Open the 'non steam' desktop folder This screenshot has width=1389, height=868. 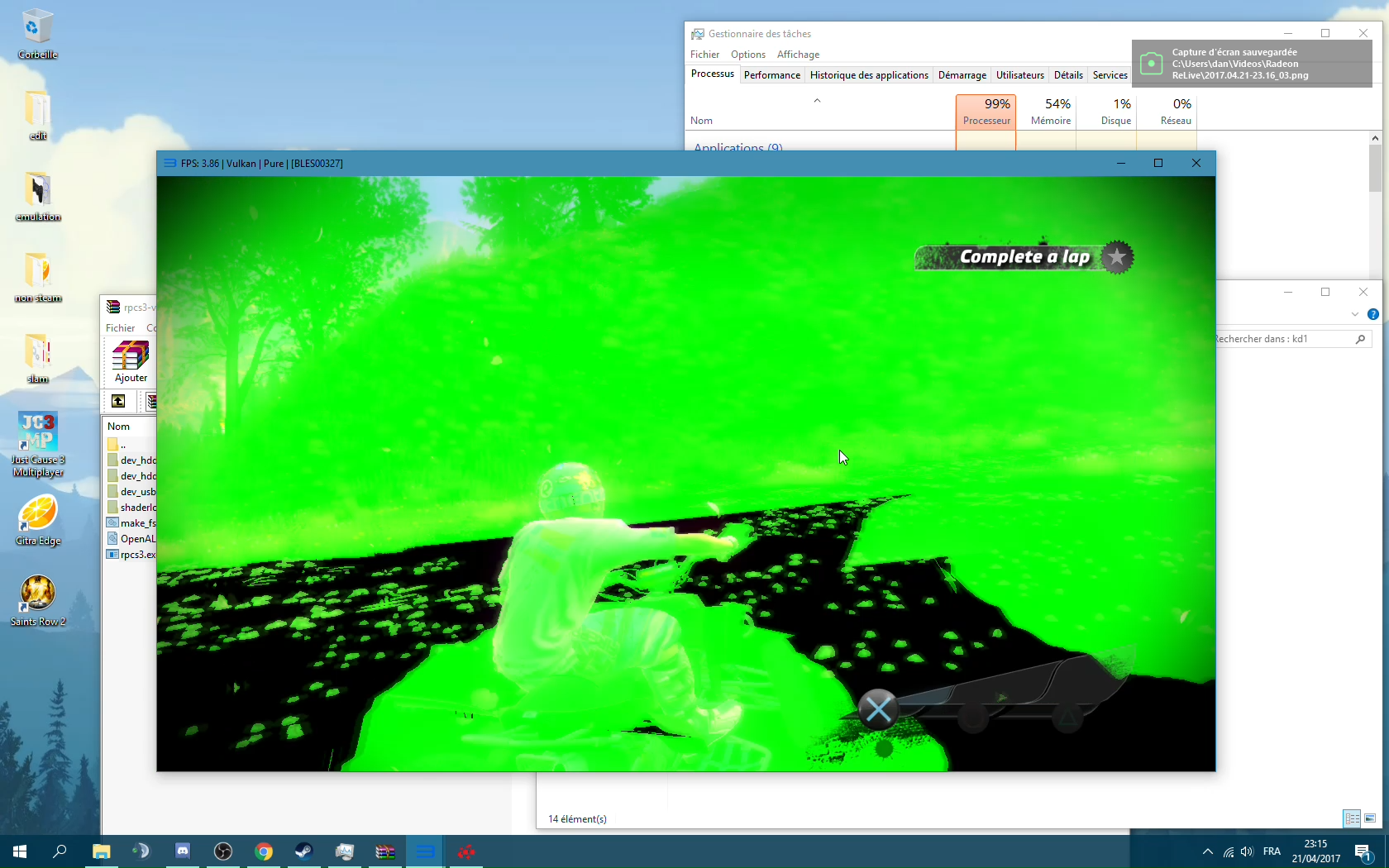37,277
